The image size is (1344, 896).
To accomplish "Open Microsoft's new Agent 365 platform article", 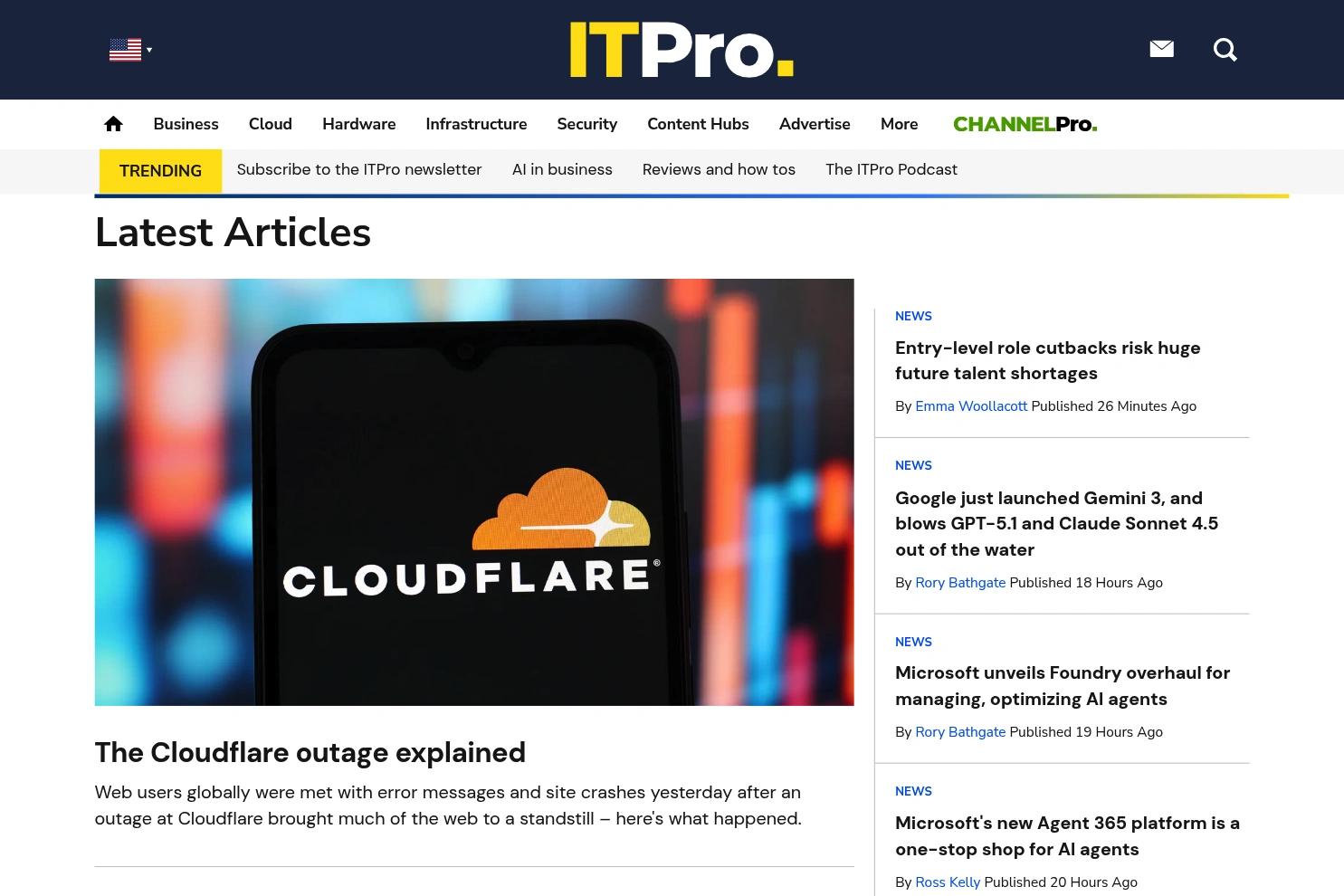I will coord(1067,835).
